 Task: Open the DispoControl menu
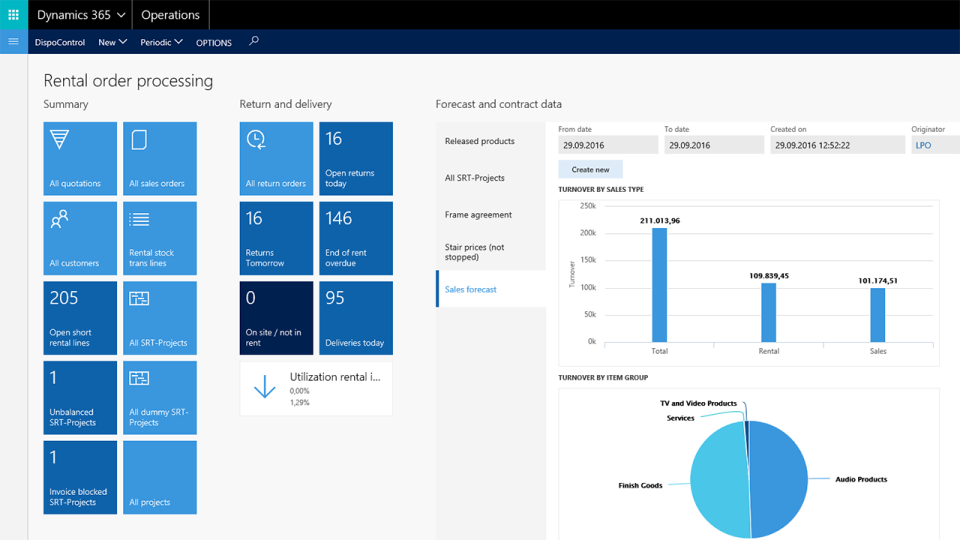(59, 42)
